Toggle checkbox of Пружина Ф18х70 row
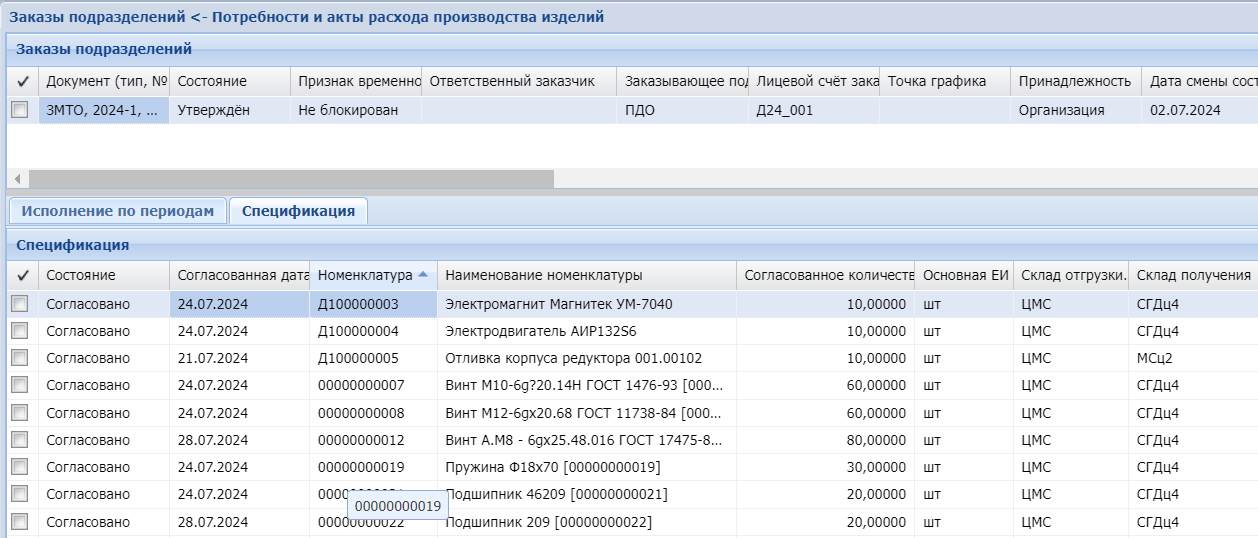The width and height of the screenshot is (1258, 538). (20, 467)
